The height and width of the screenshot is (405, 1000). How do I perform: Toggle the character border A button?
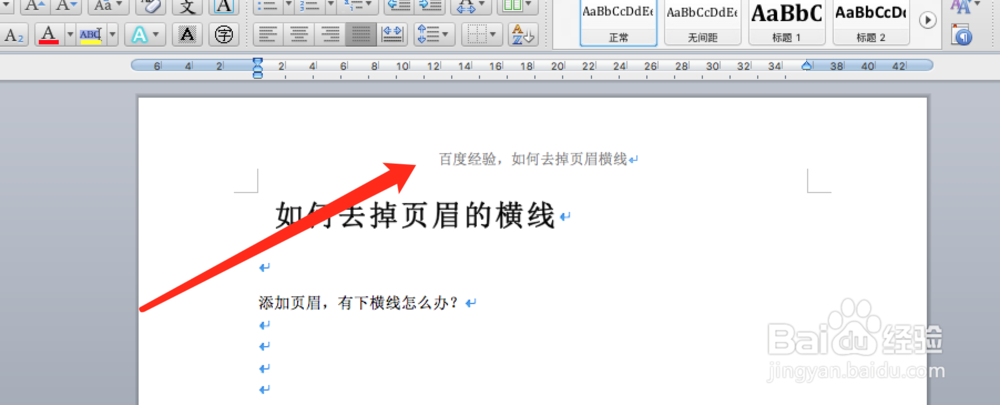[x=223, y=6]
